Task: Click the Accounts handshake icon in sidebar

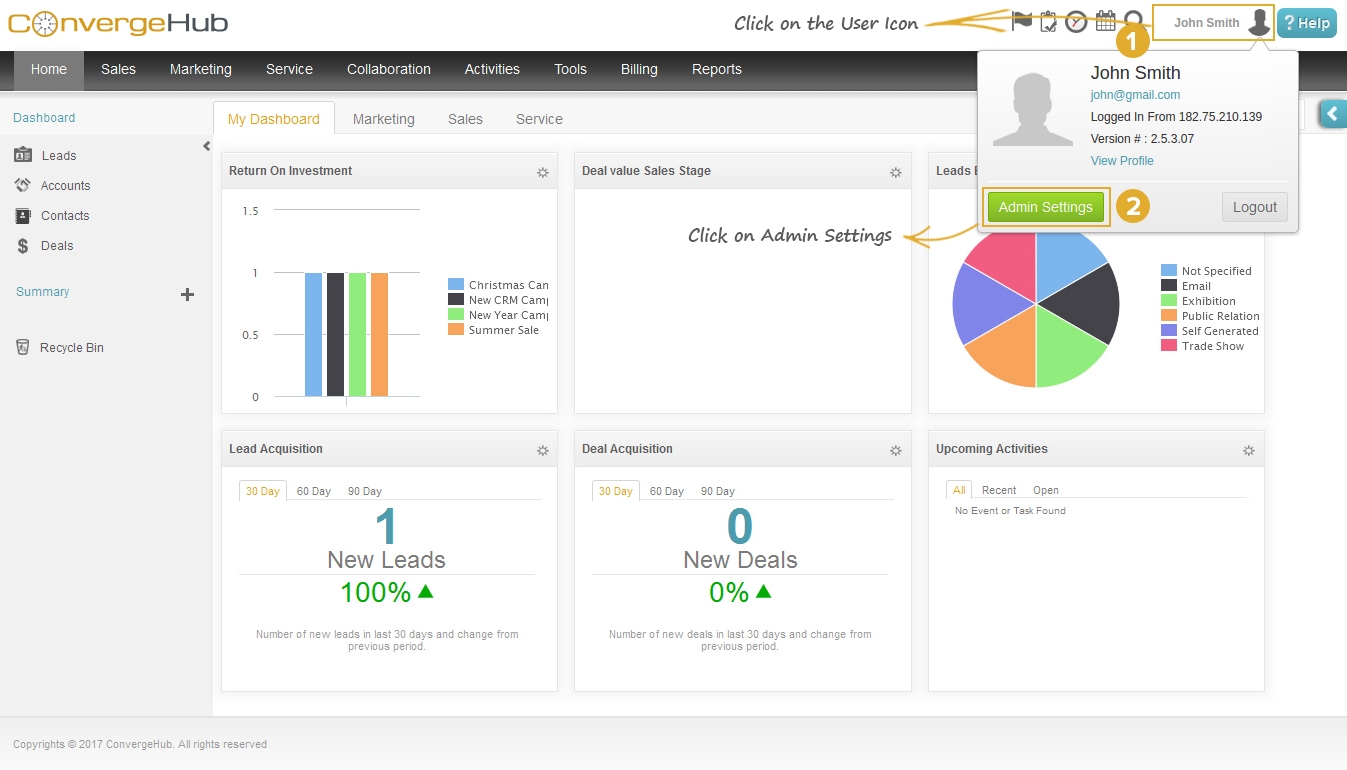Action: click(23, 185)
